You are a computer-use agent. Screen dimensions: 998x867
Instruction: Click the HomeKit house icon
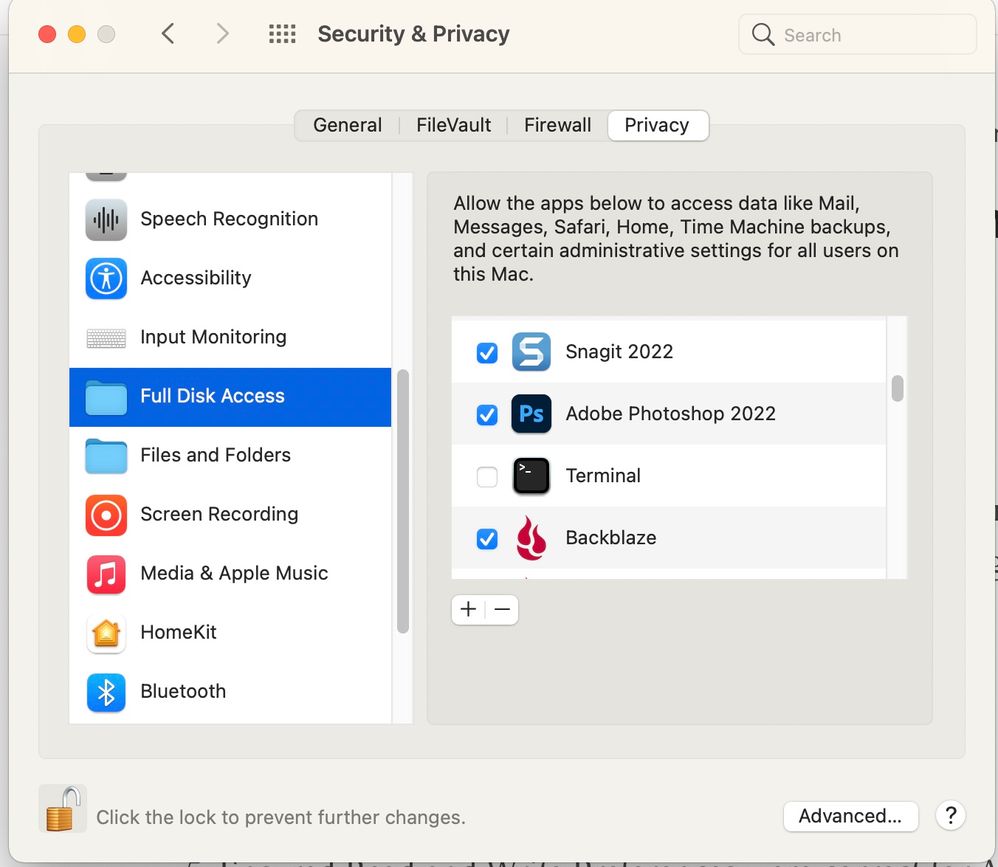point(106,633)
